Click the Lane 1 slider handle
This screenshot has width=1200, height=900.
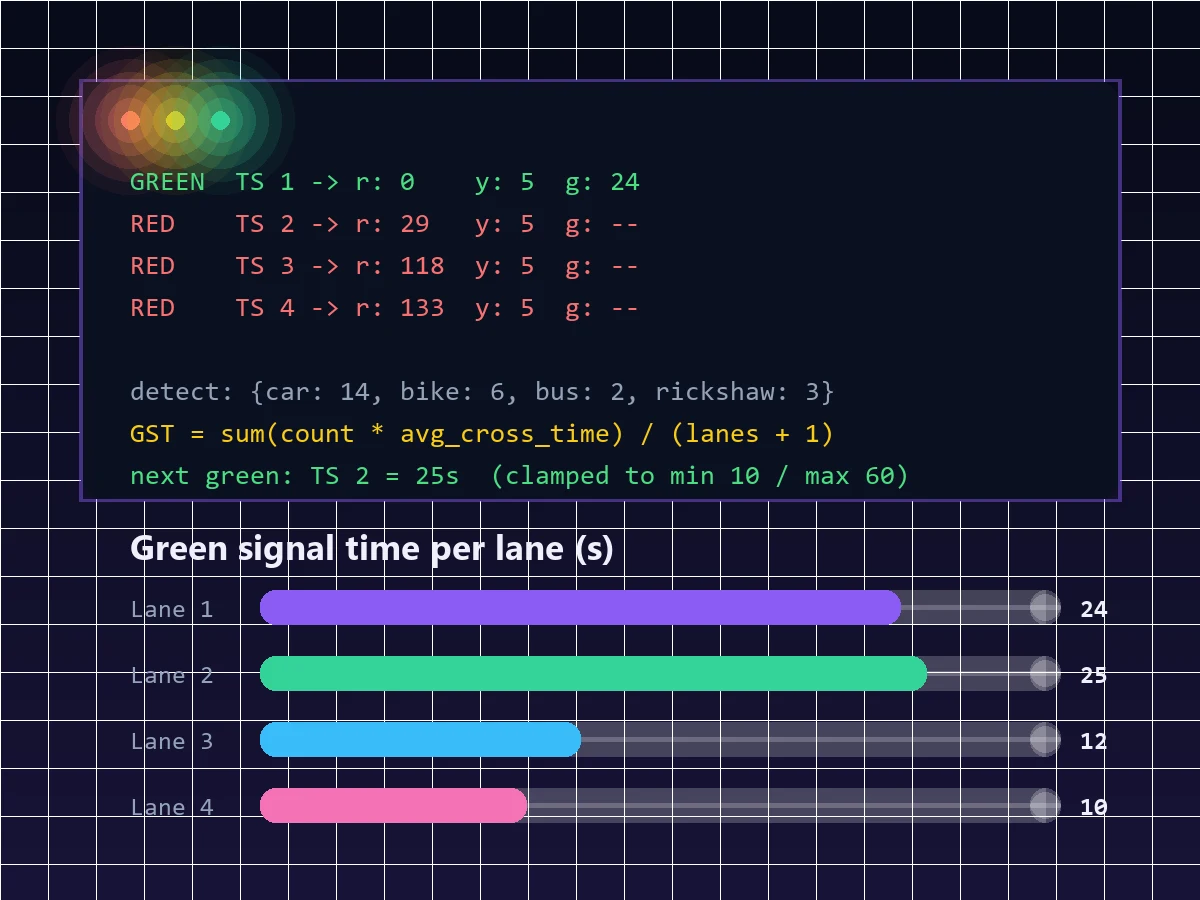tap(1045, 607)
